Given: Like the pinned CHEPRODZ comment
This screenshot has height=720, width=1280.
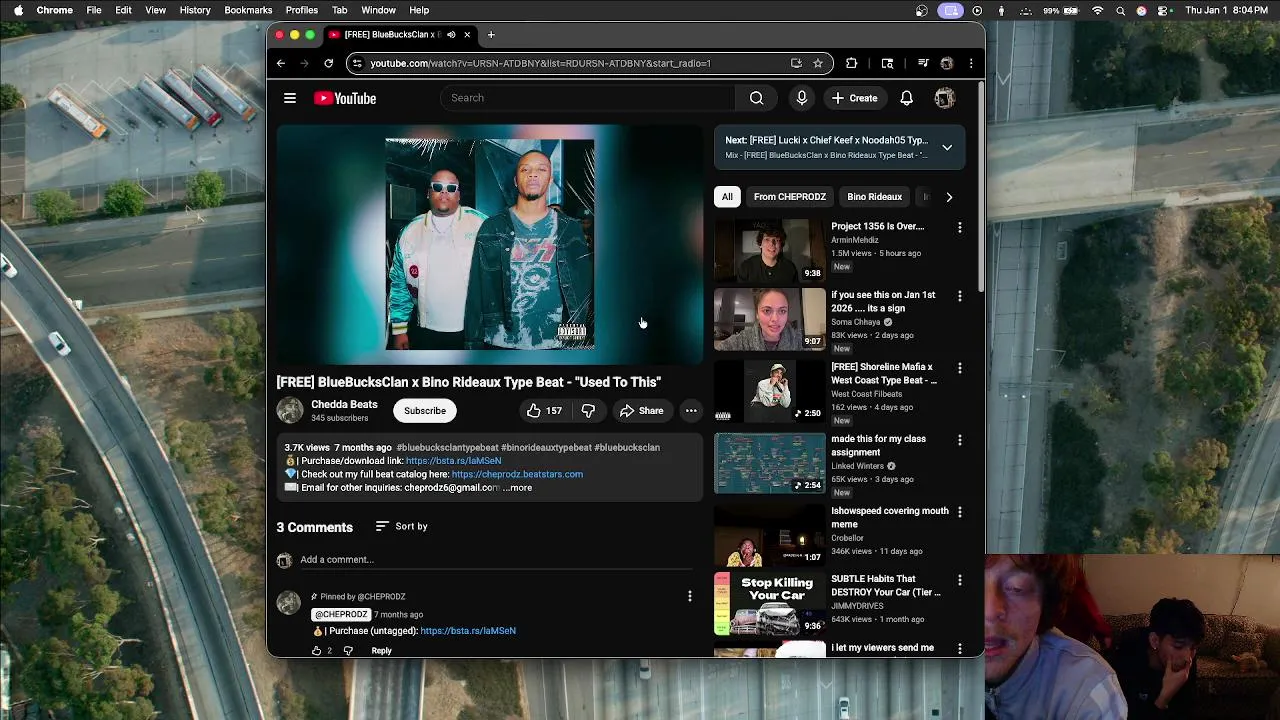Looking at the screenshot, I should 316,651.
